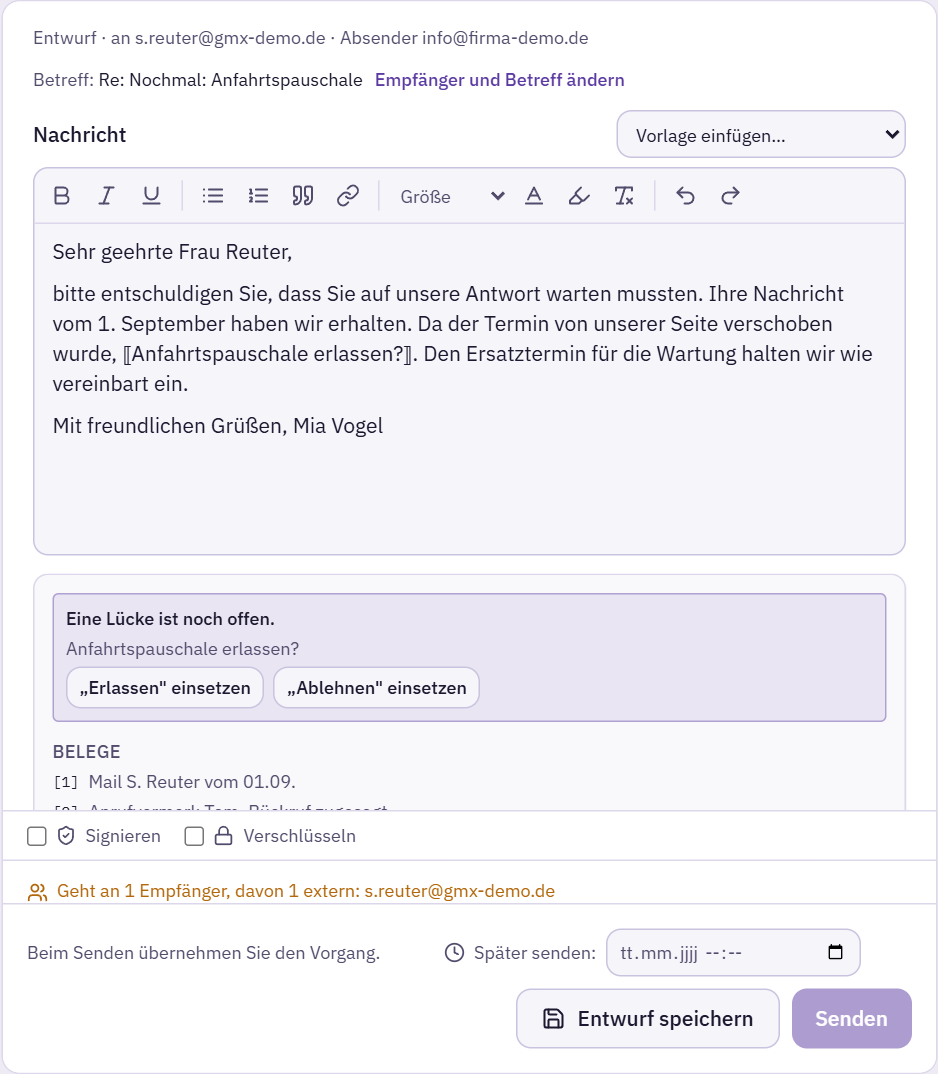Apply italic formatting to text
Image resolution: width=938 pixels, height=1074 pixels.
[x=106, y=196]
